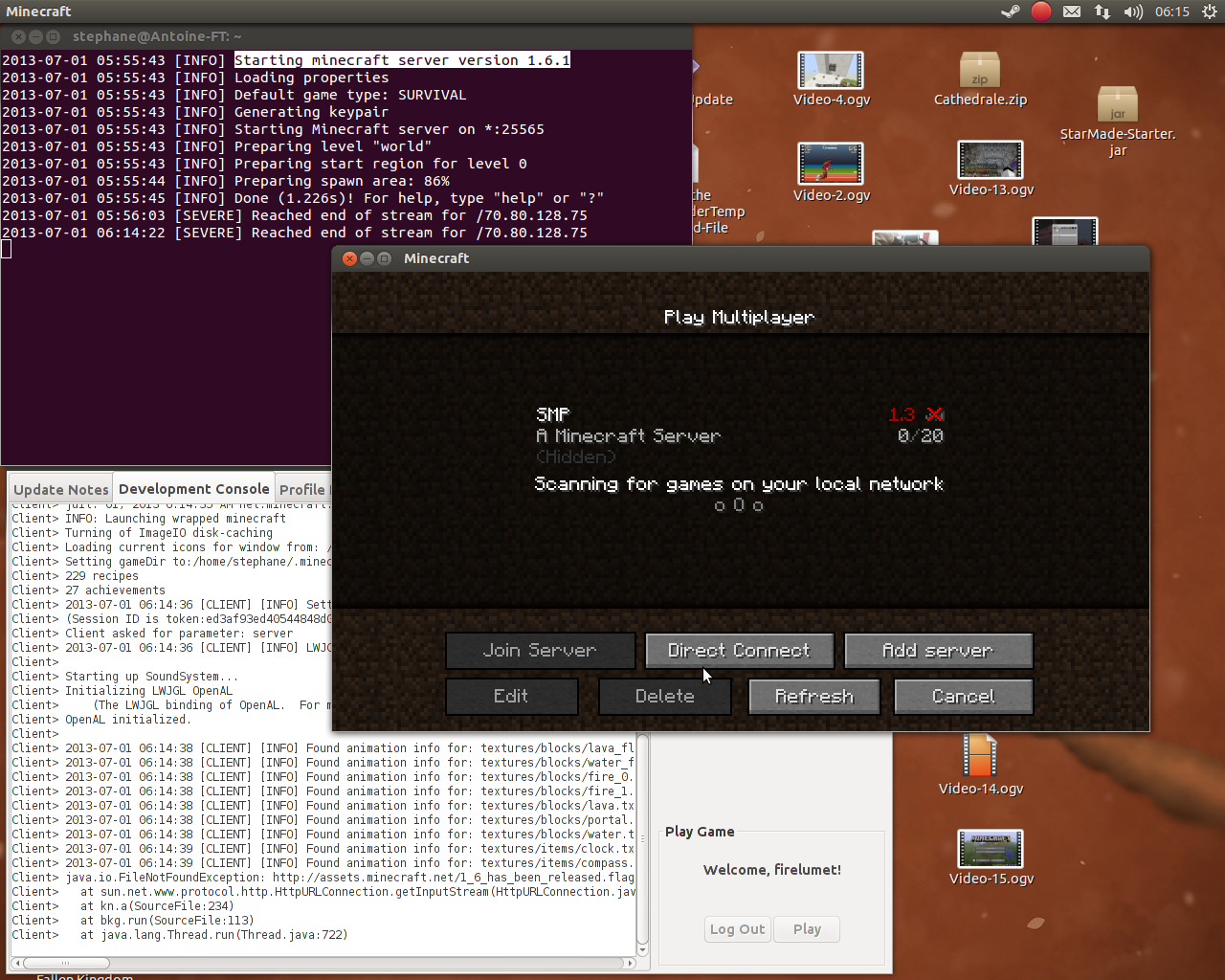
Task: Click the "Play Game" panel label
Action: click(700, 832)
